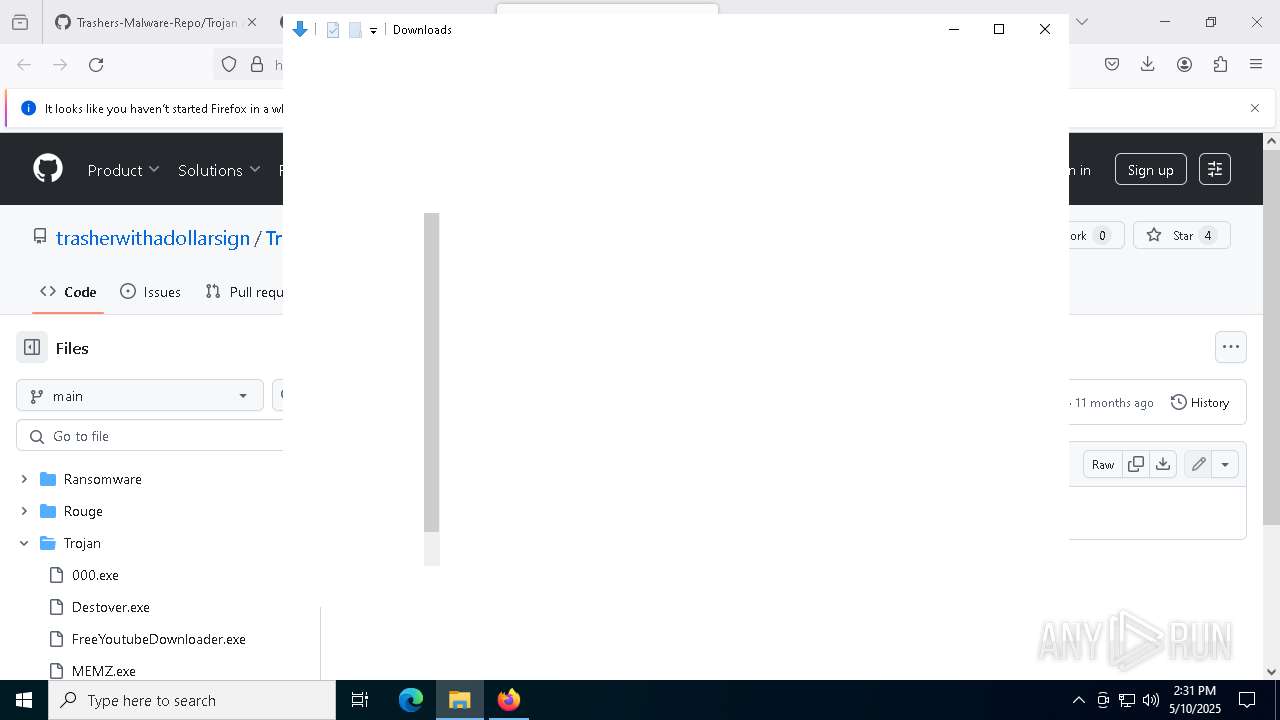The width and height of the screenshot is (1280, 720).
Task: Open the tracking protection shield icon
Action: [x=229, y=64]
